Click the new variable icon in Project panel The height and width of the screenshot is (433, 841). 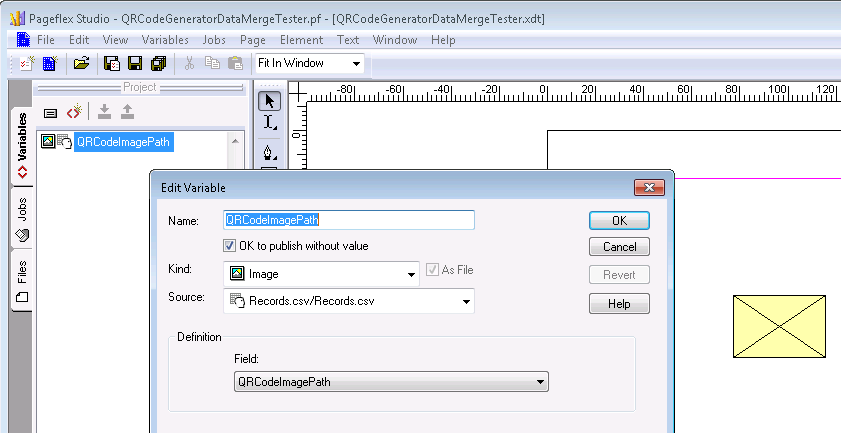(x=74, y=112)
